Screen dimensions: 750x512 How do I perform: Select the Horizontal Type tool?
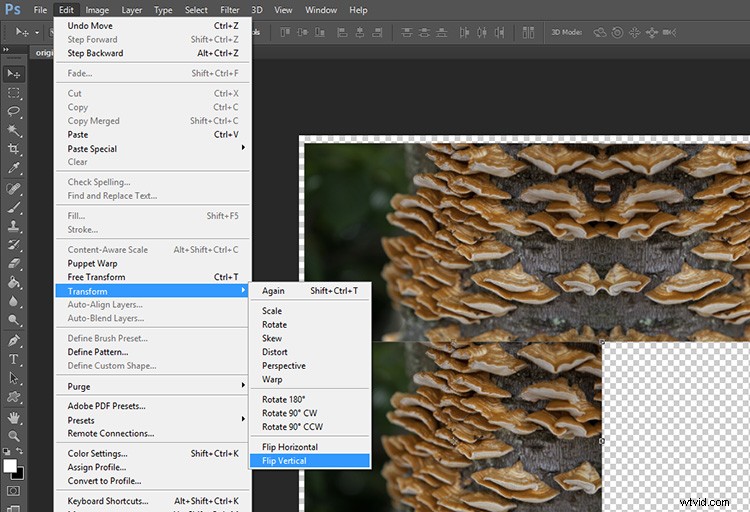[x=13, y=359]
